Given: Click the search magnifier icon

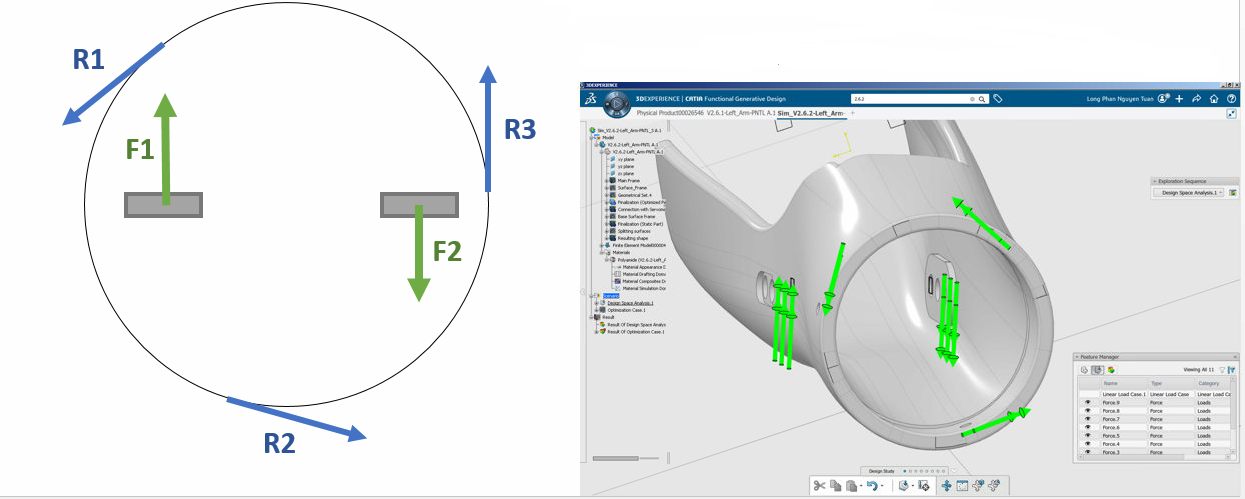Looking at the screenshot, I should (x=982, y=99).
